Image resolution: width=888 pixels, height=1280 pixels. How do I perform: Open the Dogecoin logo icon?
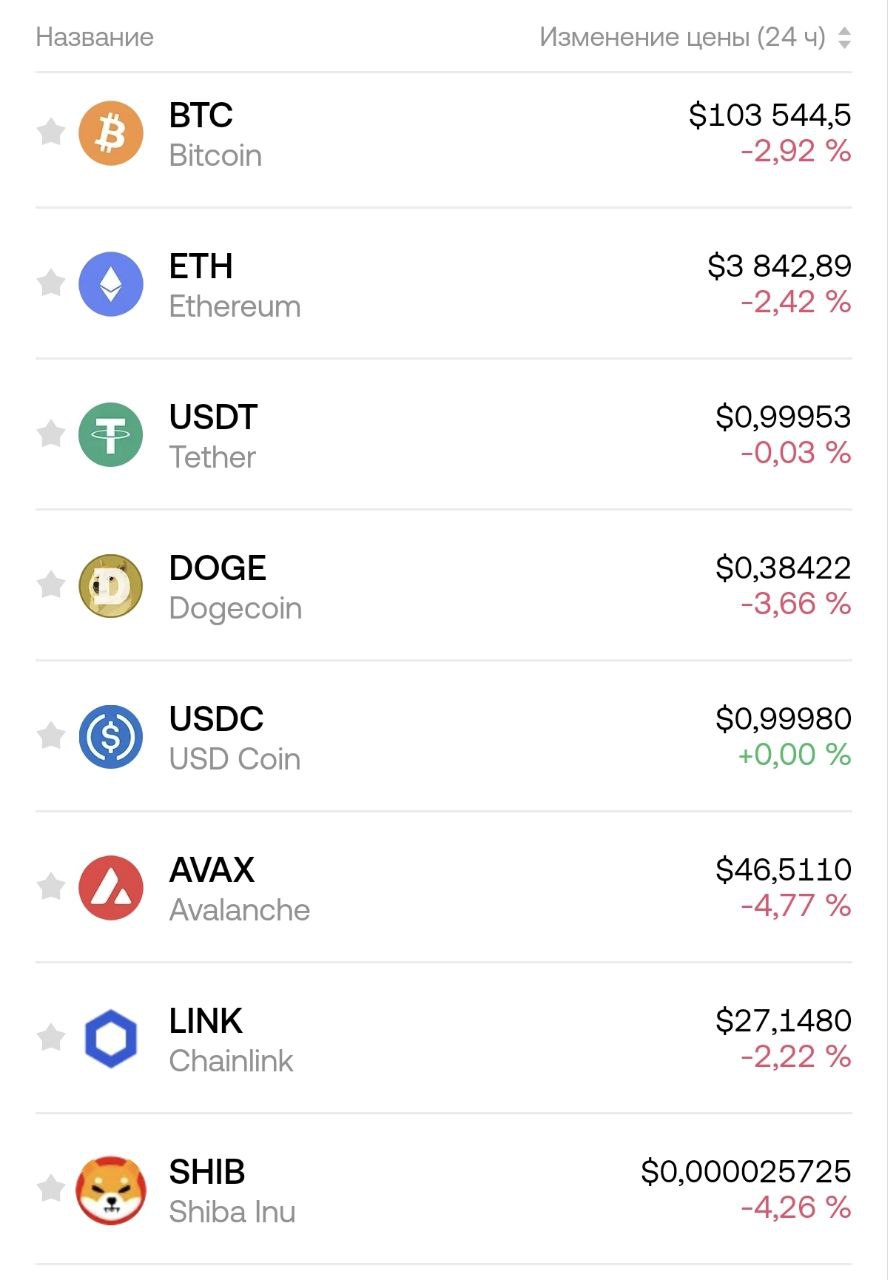click(x=111, y=586)
